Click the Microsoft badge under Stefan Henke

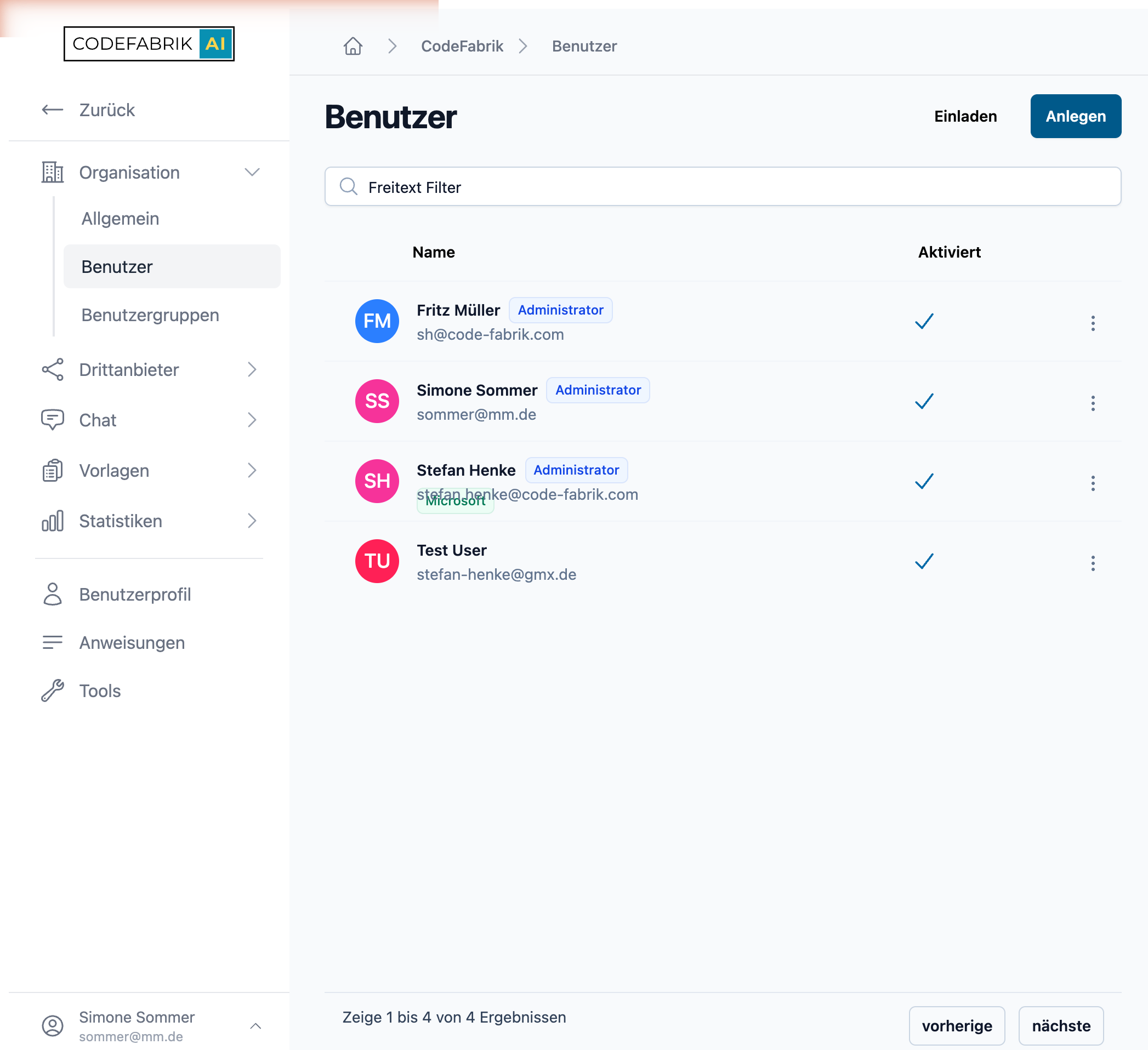click(x=455, y=501)
